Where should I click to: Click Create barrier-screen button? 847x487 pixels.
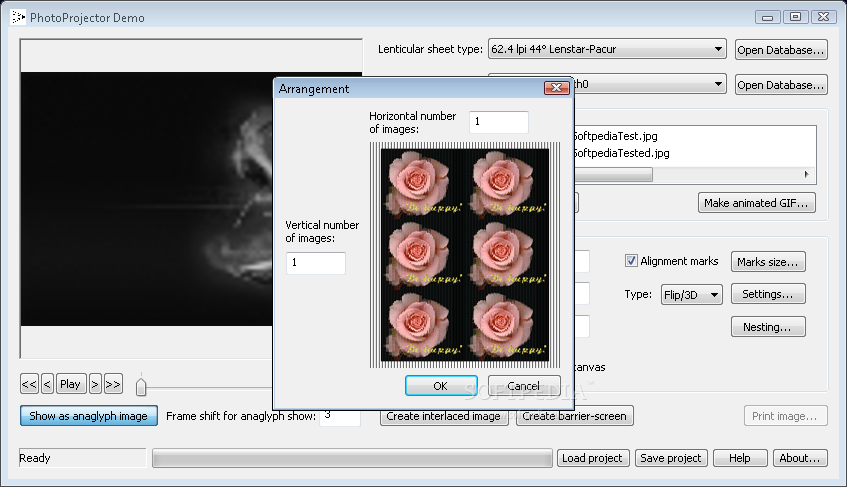pos(575,416)
